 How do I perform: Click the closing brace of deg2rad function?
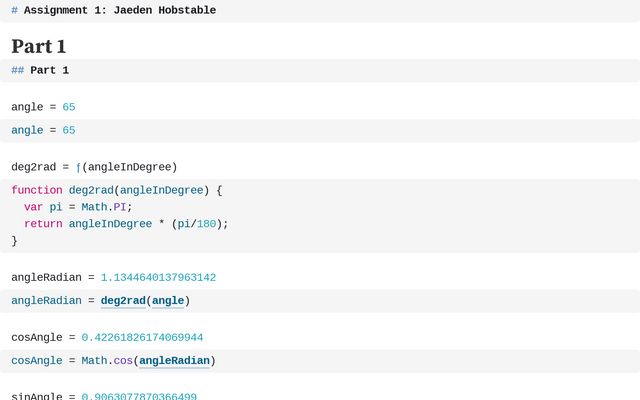coord(14,241)
